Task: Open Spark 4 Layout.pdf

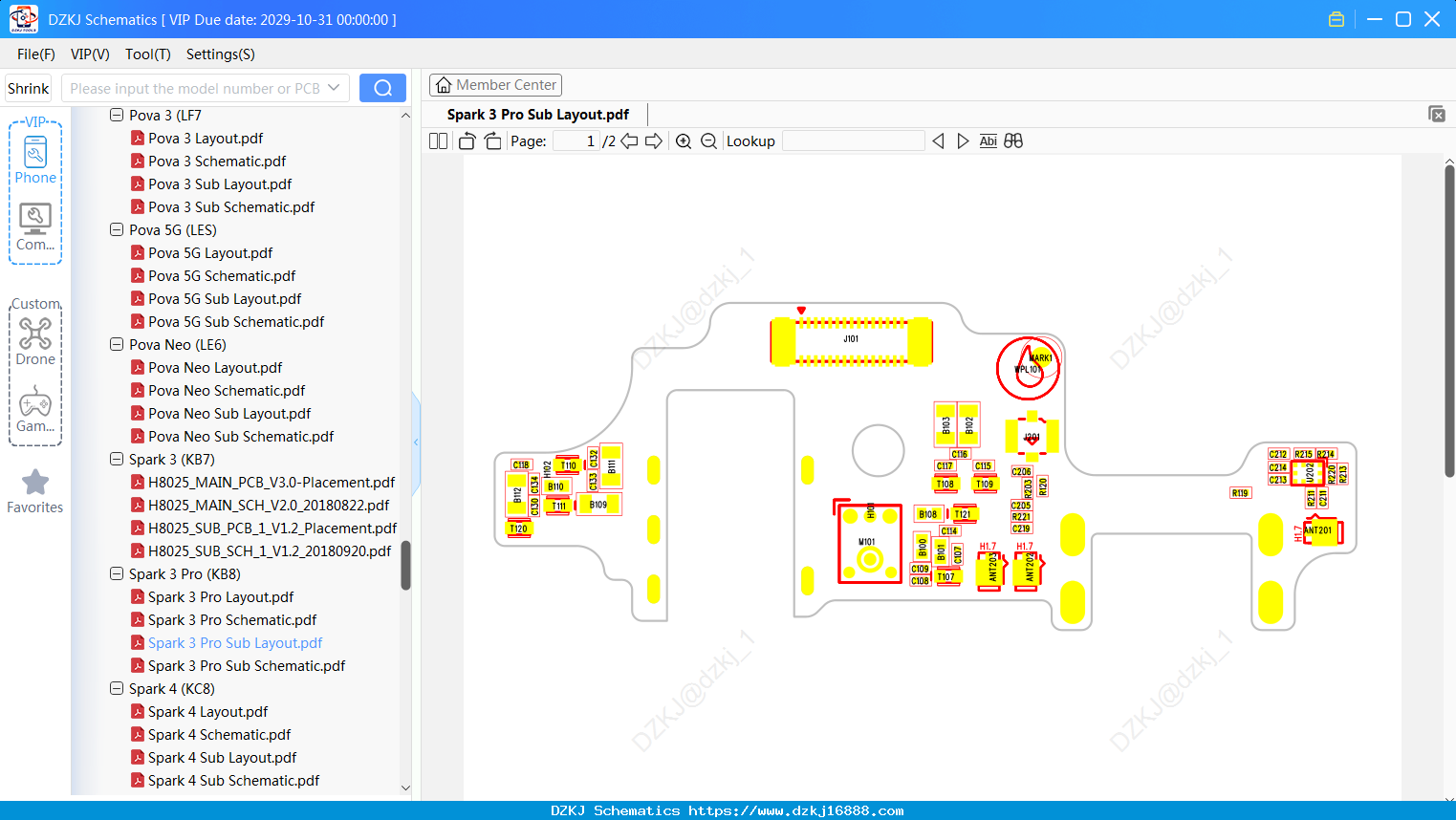Action: pyautogui.click(x=207, y=712)
